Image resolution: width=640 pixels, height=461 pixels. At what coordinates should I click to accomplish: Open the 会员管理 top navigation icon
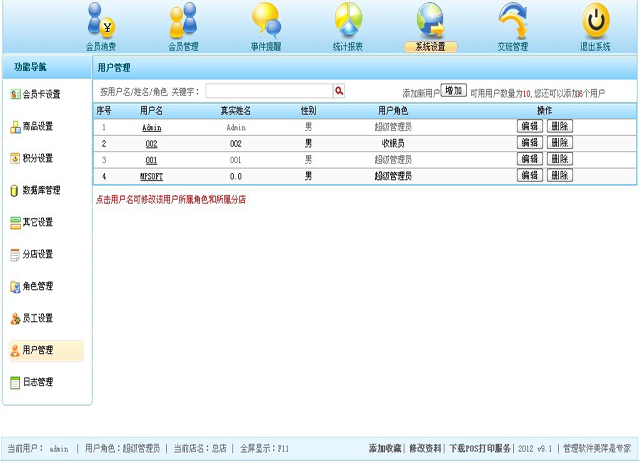point(183,20)
